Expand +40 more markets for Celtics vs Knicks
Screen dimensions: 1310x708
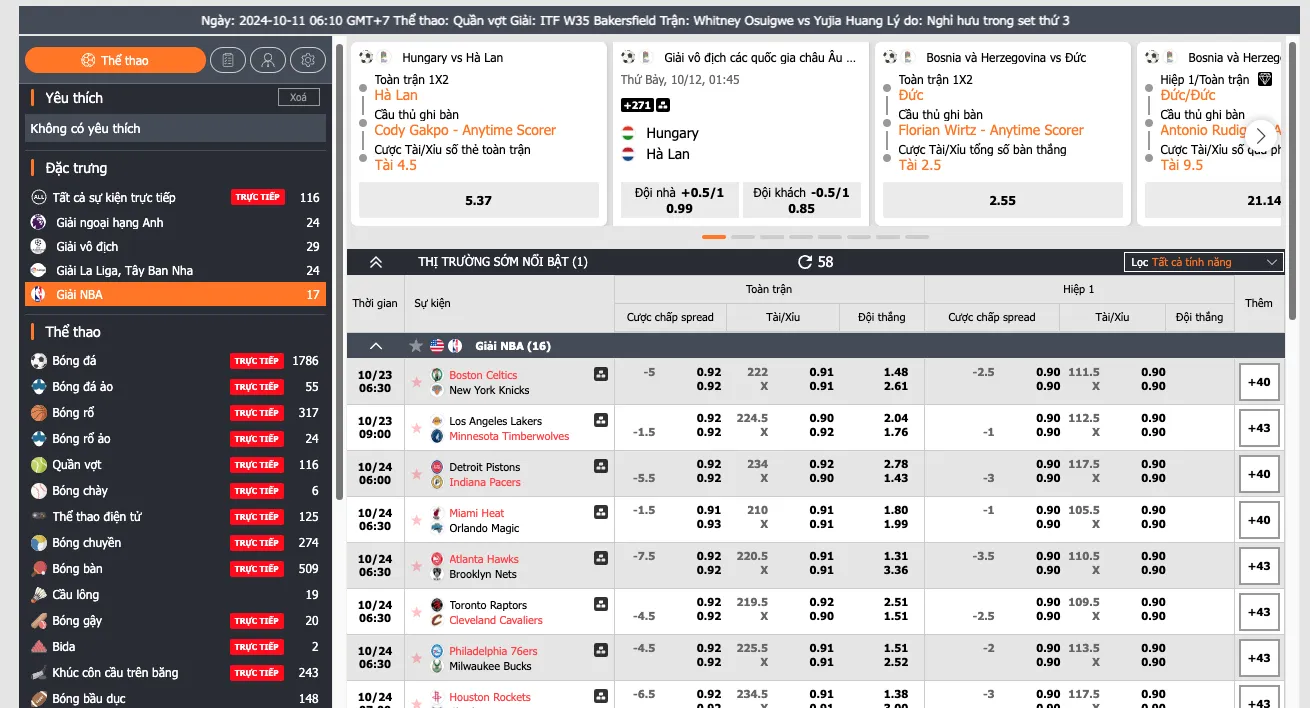point(1259,382)
